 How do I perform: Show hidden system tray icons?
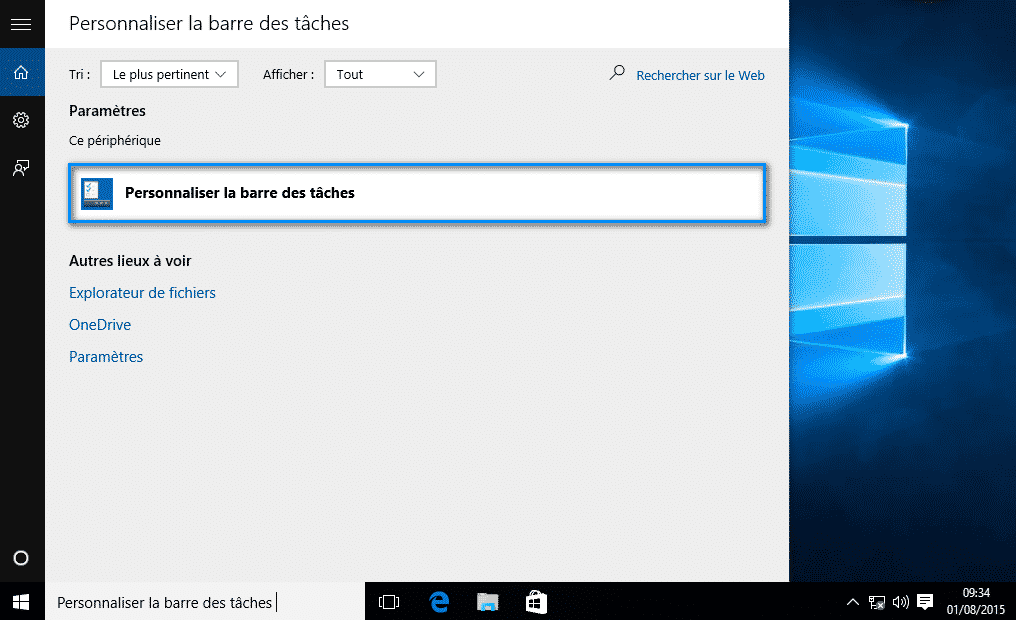pyautogui.click(x=852, y=602)
